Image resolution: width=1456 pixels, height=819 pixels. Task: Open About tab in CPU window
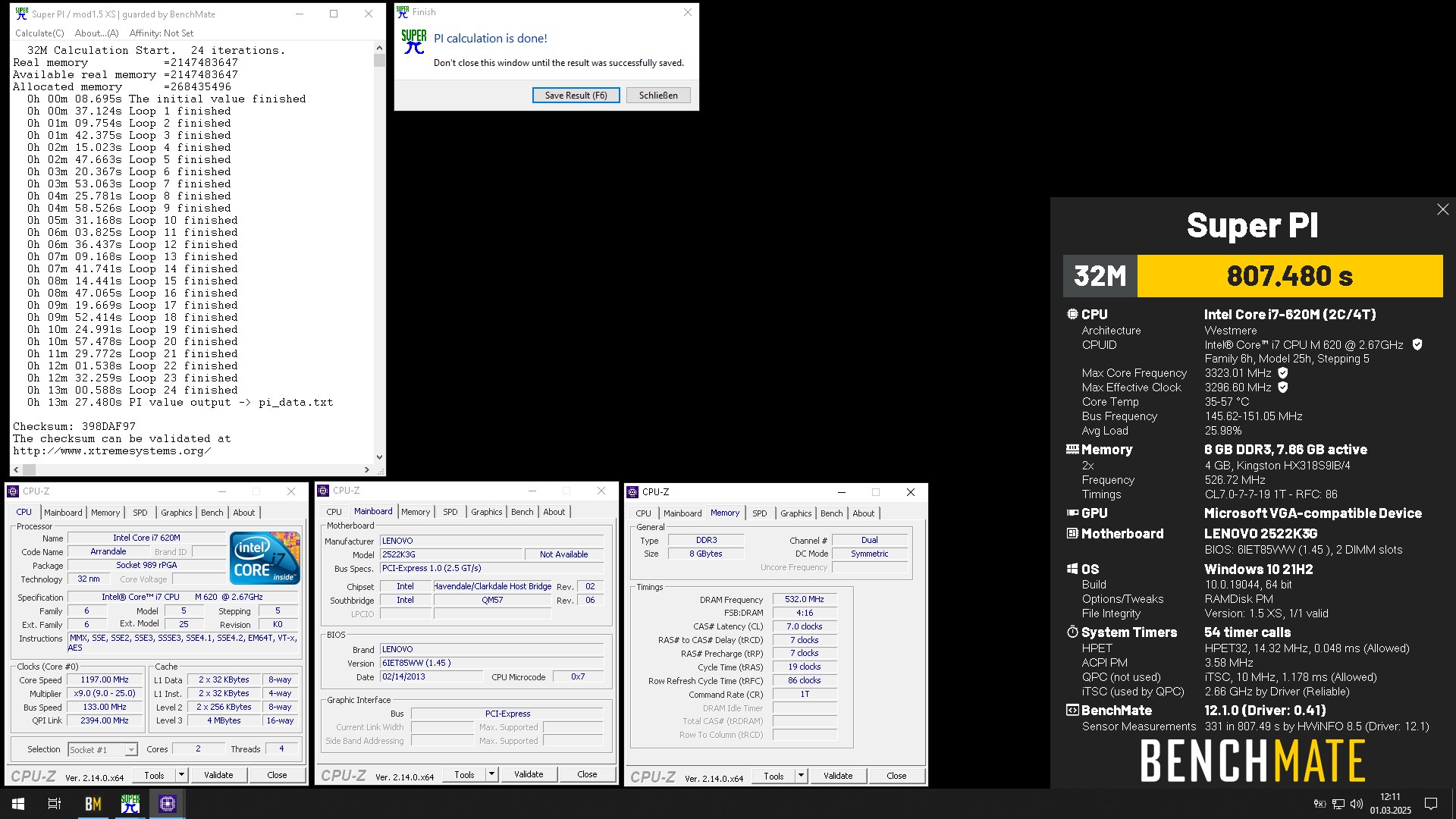(x=244, y=513)
